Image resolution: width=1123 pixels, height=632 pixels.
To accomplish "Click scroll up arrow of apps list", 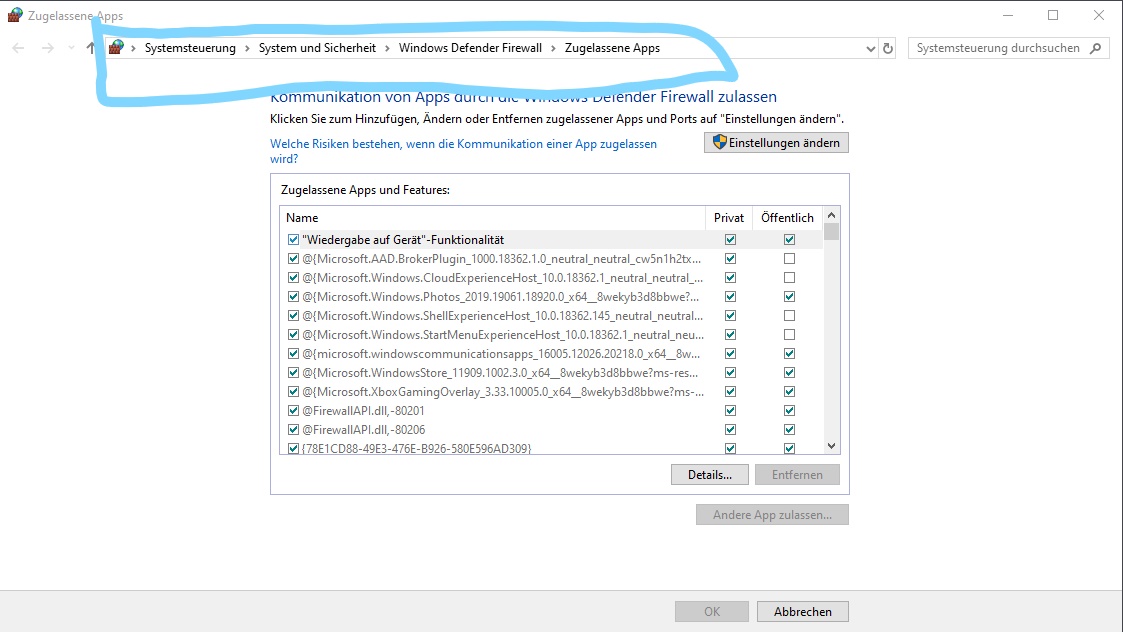I will point(831,215).
